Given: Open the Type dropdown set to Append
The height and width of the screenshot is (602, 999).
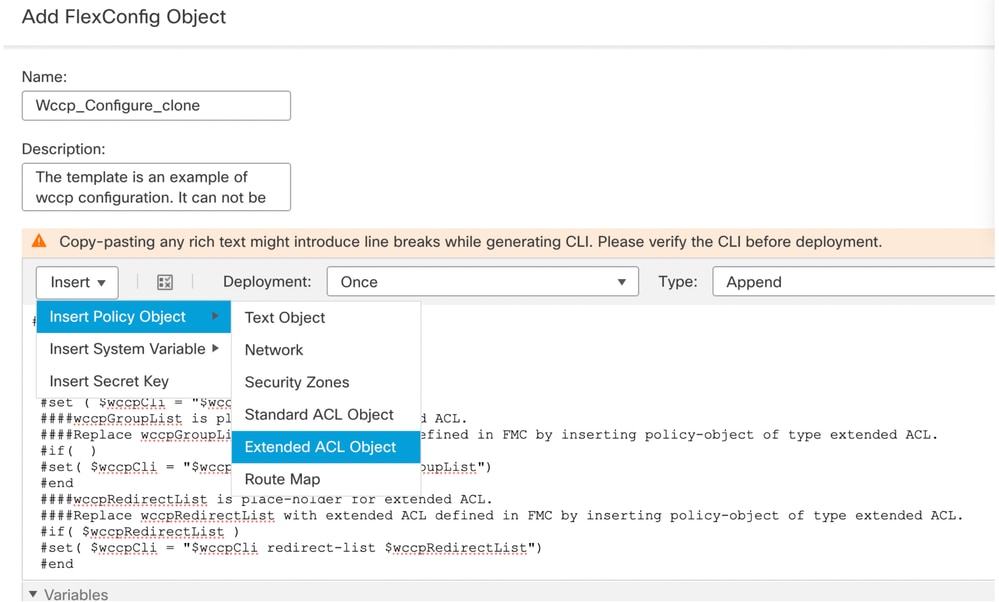Looking at the screenshot, I should pyautogui.click(x=854, y=282).
